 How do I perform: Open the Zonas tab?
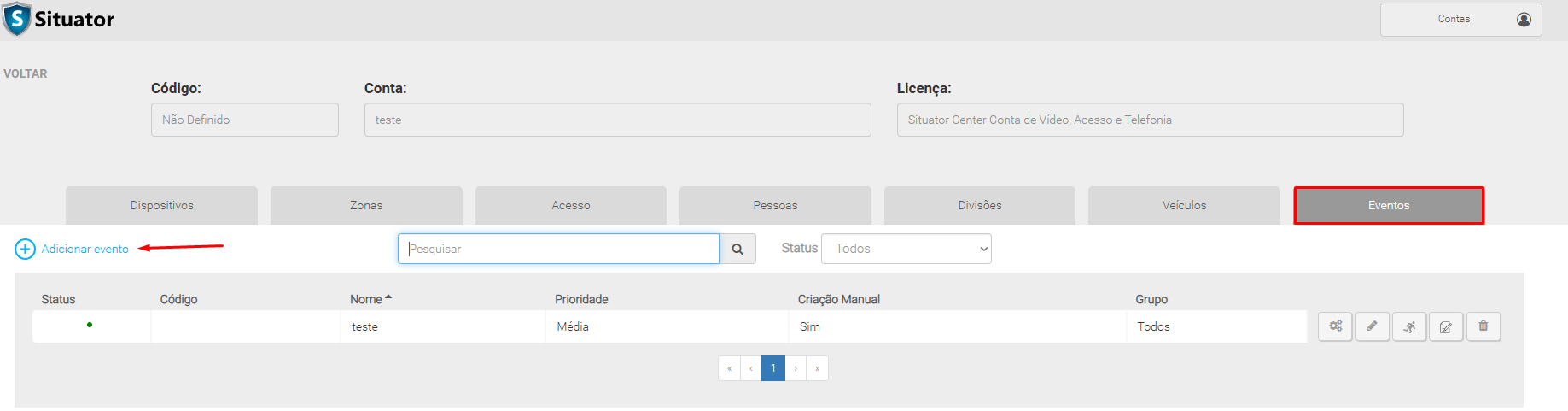(x=366, y=206)
